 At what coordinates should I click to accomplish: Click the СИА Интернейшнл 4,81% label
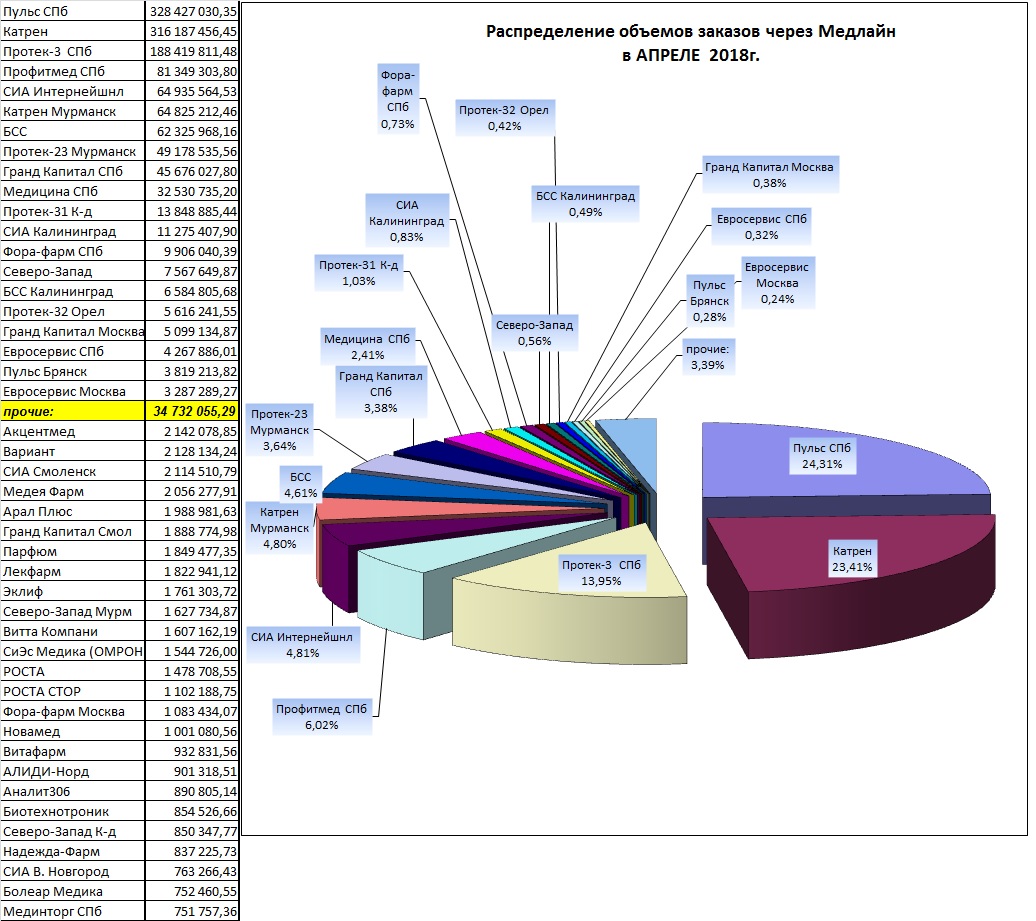click(303, 645)
